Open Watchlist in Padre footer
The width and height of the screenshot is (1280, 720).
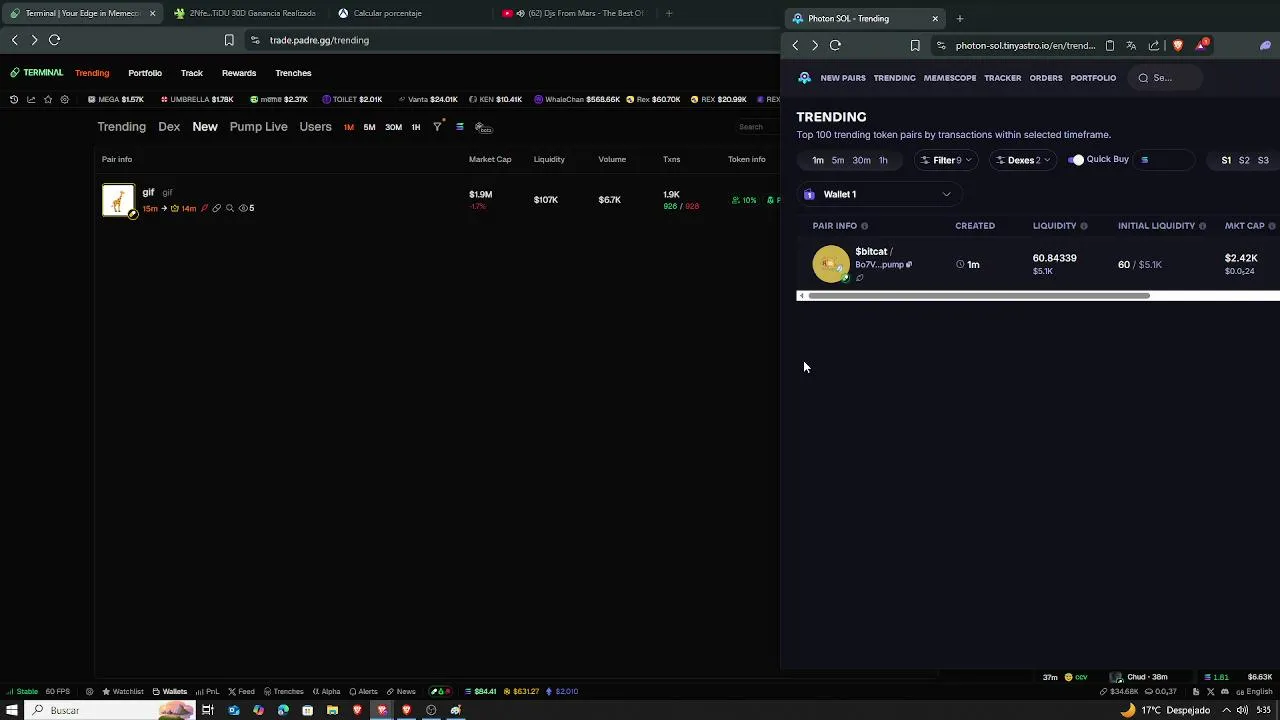coord(123,691)
